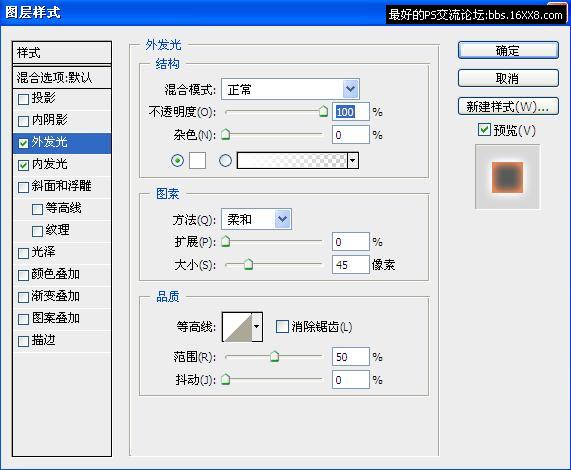Screen dimensions: 571x470
Task: Click the white glow color swatch
Action: [197, 161]
